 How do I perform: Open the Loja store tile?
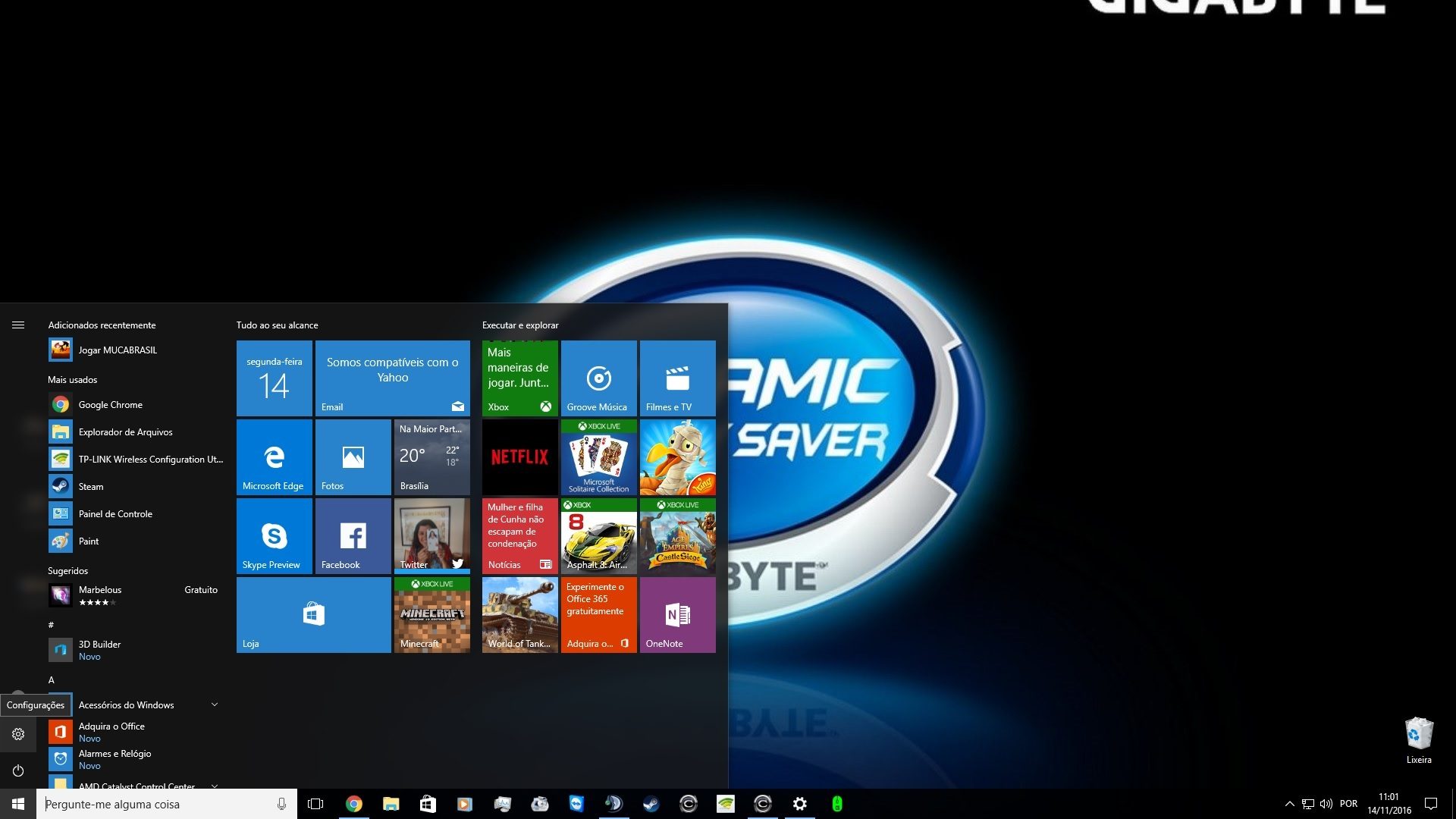pos(314,615)
